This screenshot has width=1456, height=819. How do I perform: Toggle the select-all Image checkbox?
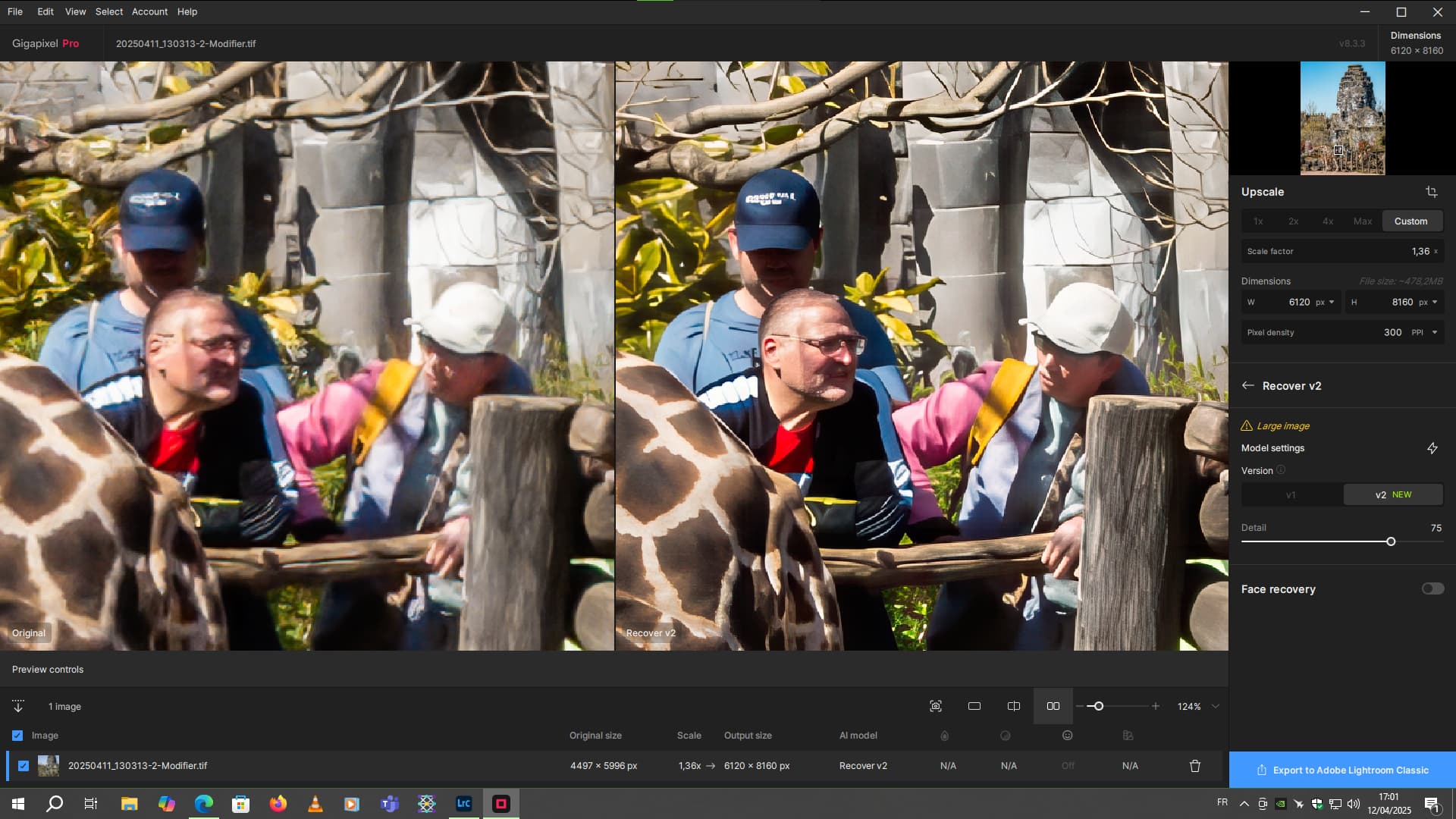(17, 736)
